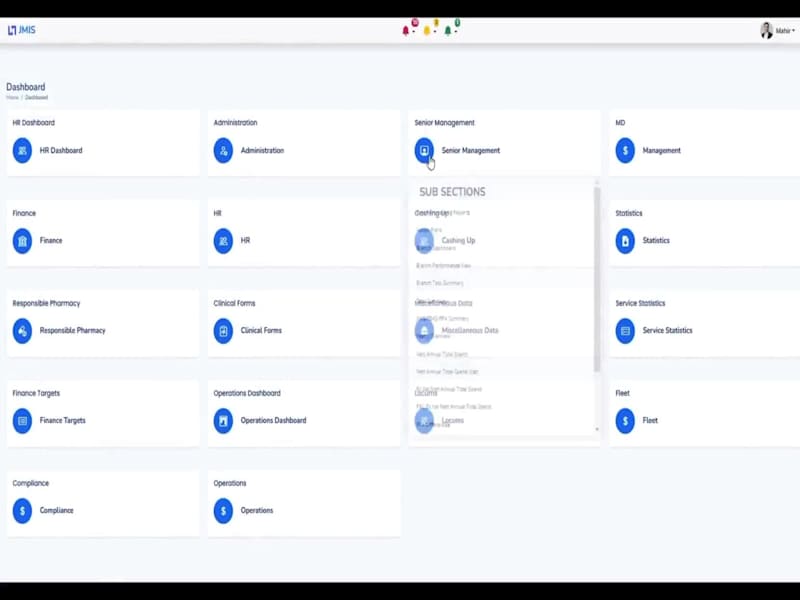800x600 pixels.
Task: Open the Management link in MD card
Action: tap(661, 151)
